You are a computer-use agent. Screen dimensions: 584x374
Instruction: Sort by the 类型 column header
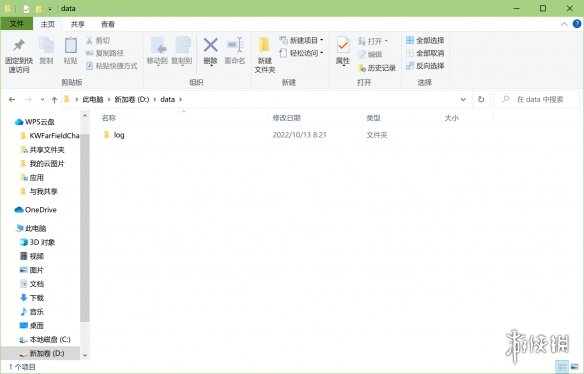click(373, 118)
